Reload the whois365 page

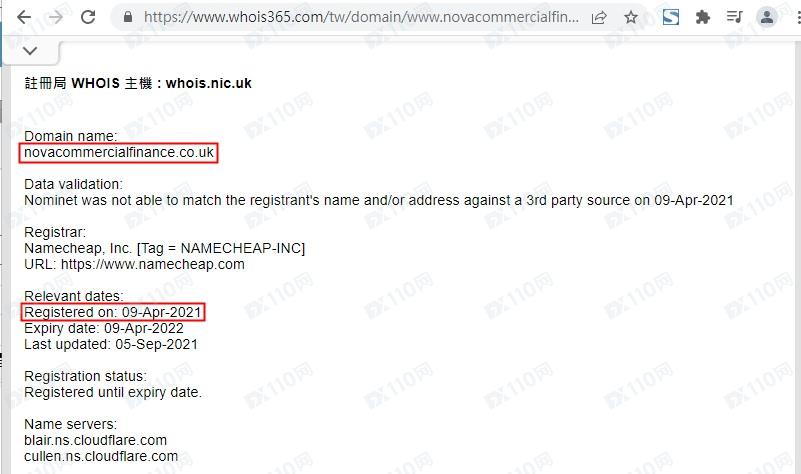pos(88,17)
